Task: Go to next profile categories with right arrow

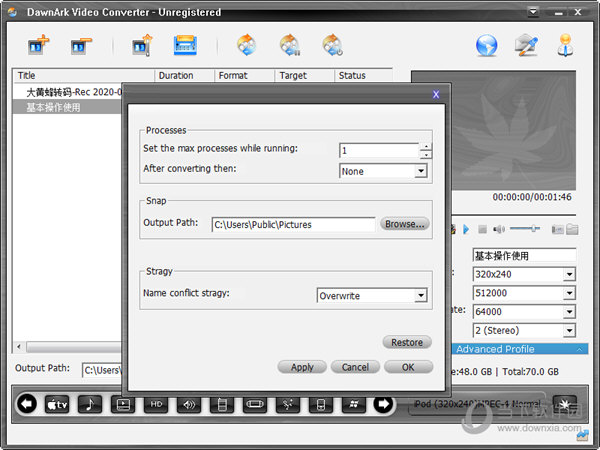Action: 383,404
